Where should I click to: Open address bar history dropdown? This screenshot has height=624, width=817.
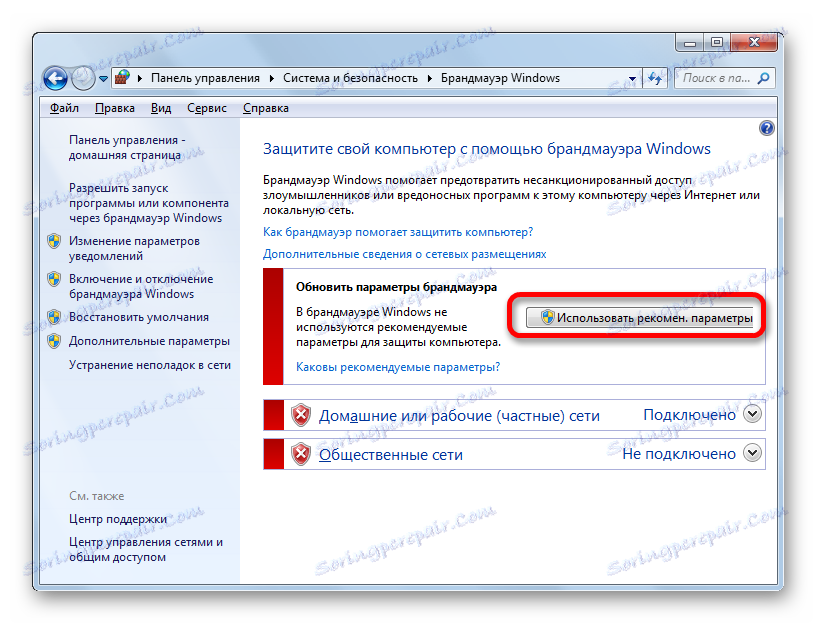(x=632, y=79)
